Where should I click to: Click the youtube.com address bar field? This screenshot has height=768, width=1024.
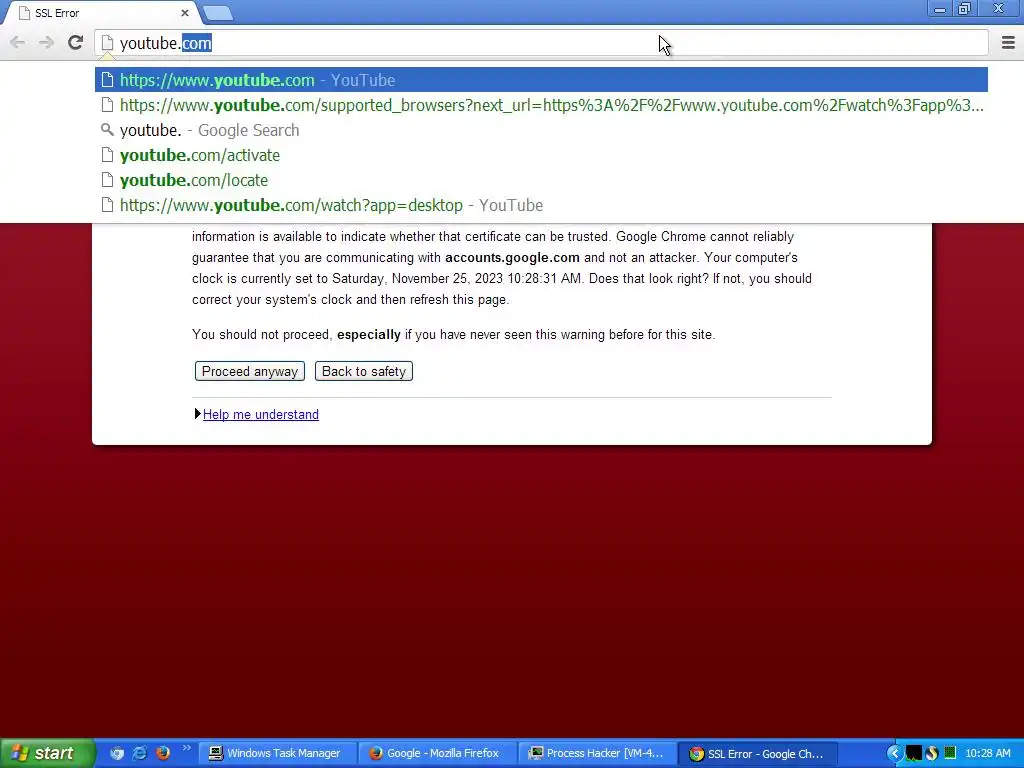[541, 43]
